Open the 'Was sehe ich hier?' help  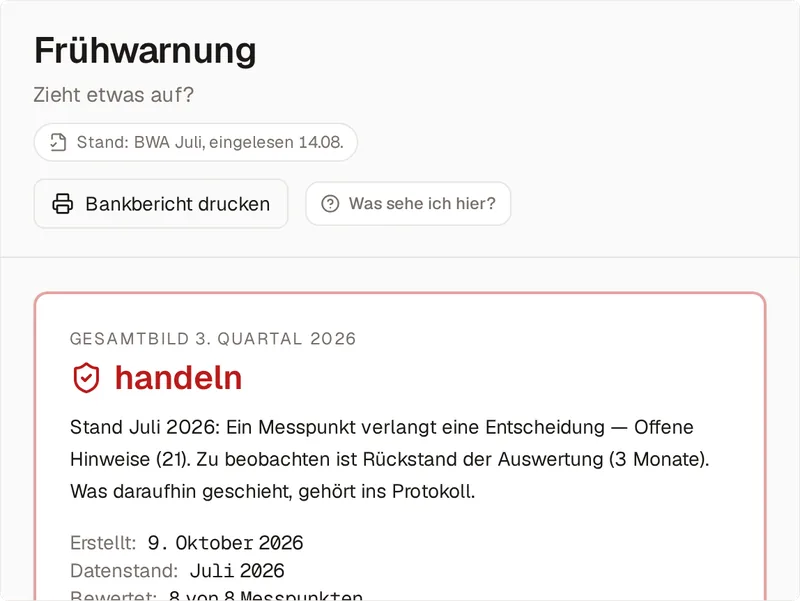(408, 204)
